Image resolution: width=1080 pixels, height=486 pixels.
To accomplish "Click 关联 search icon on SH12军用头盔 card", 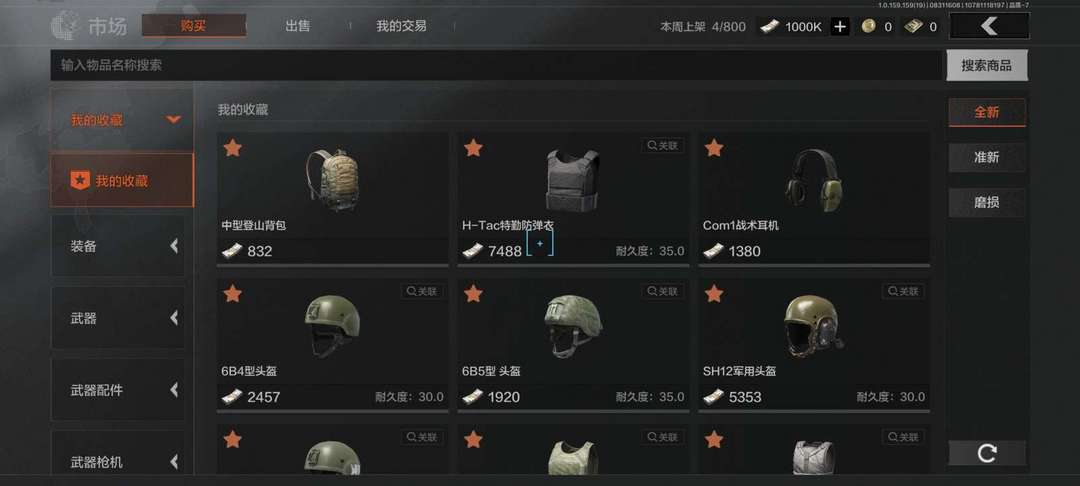I will (x=903, y=291).
